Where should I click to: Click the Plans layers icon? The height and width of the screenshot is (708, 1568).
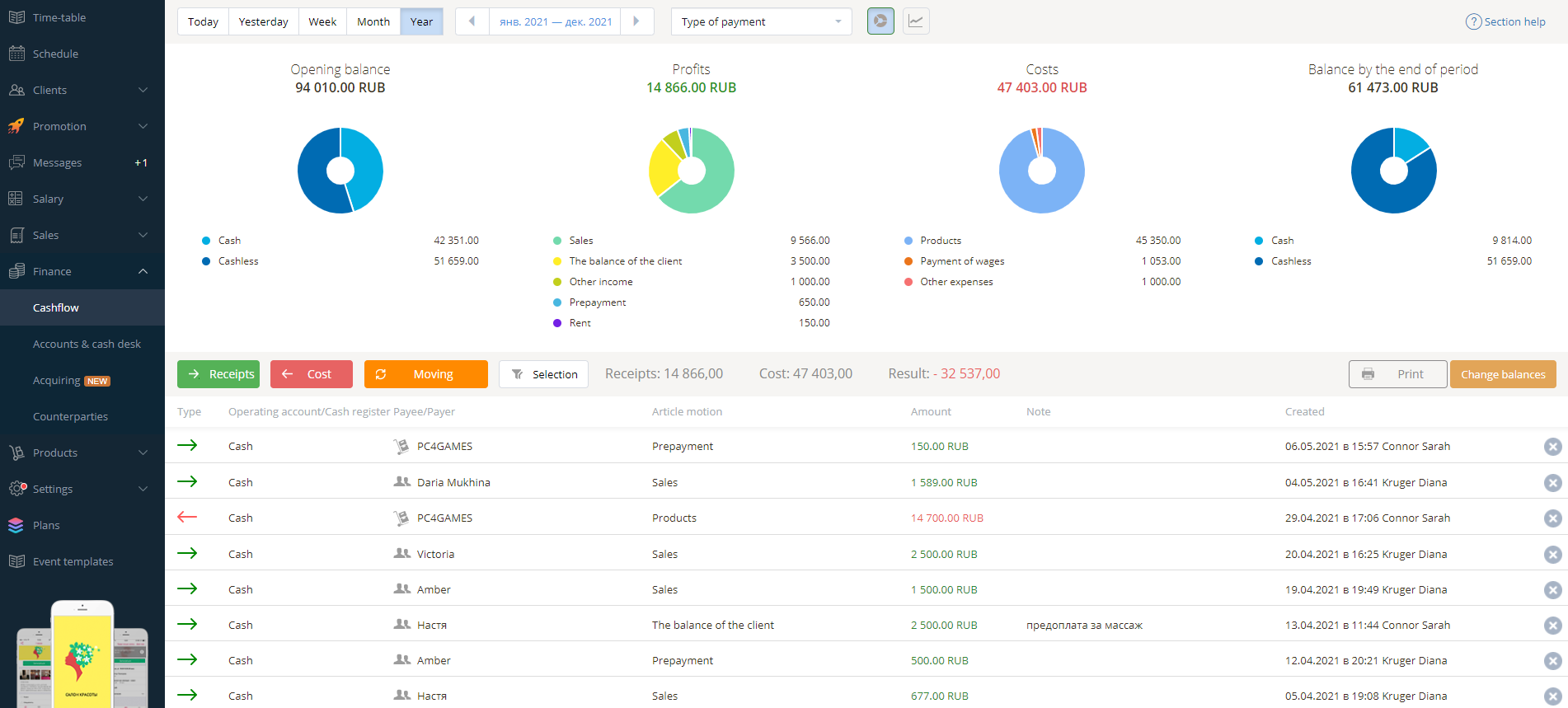16,525
